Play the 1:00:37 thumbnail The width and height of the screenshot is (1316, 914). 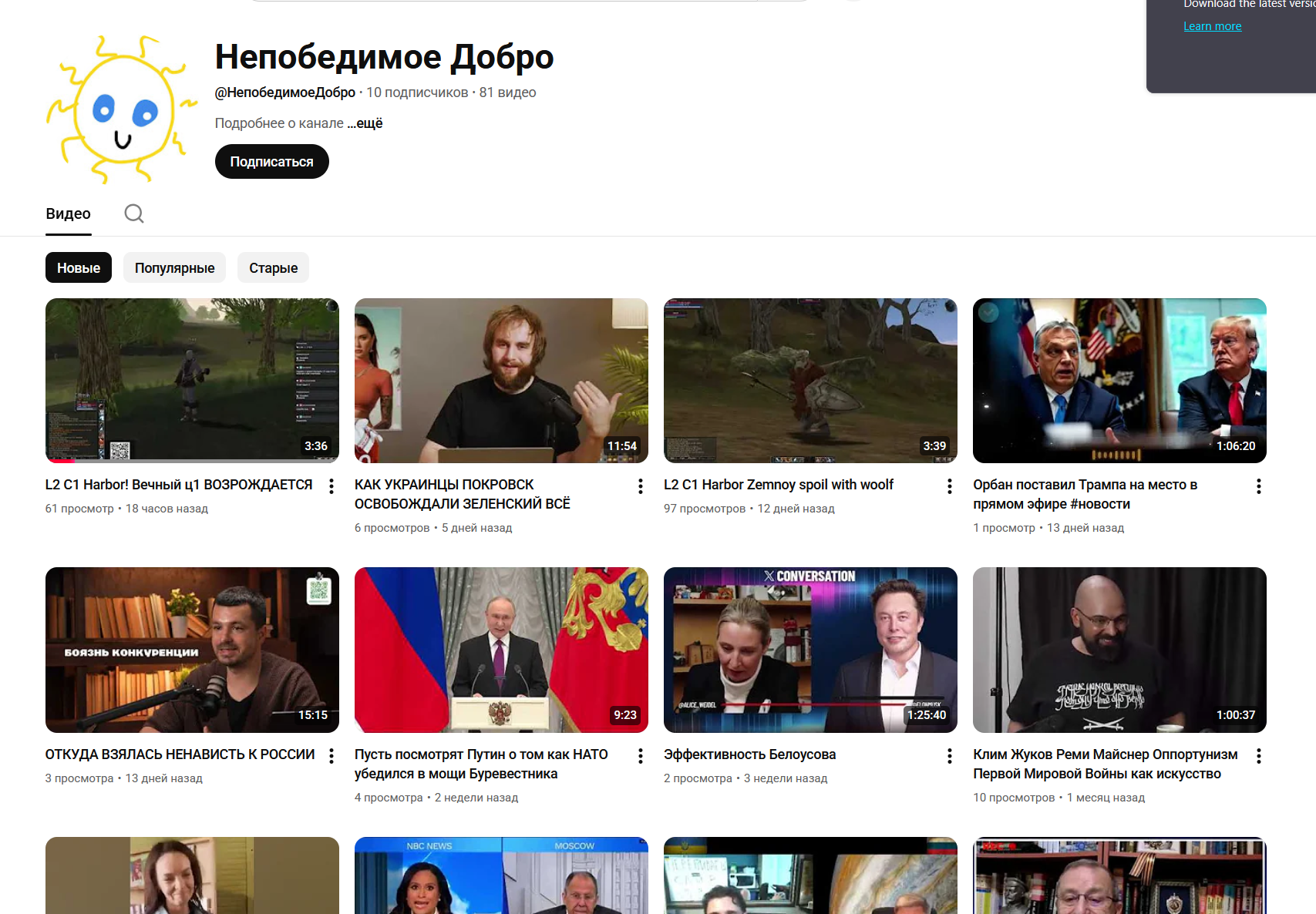point(1119,650)
